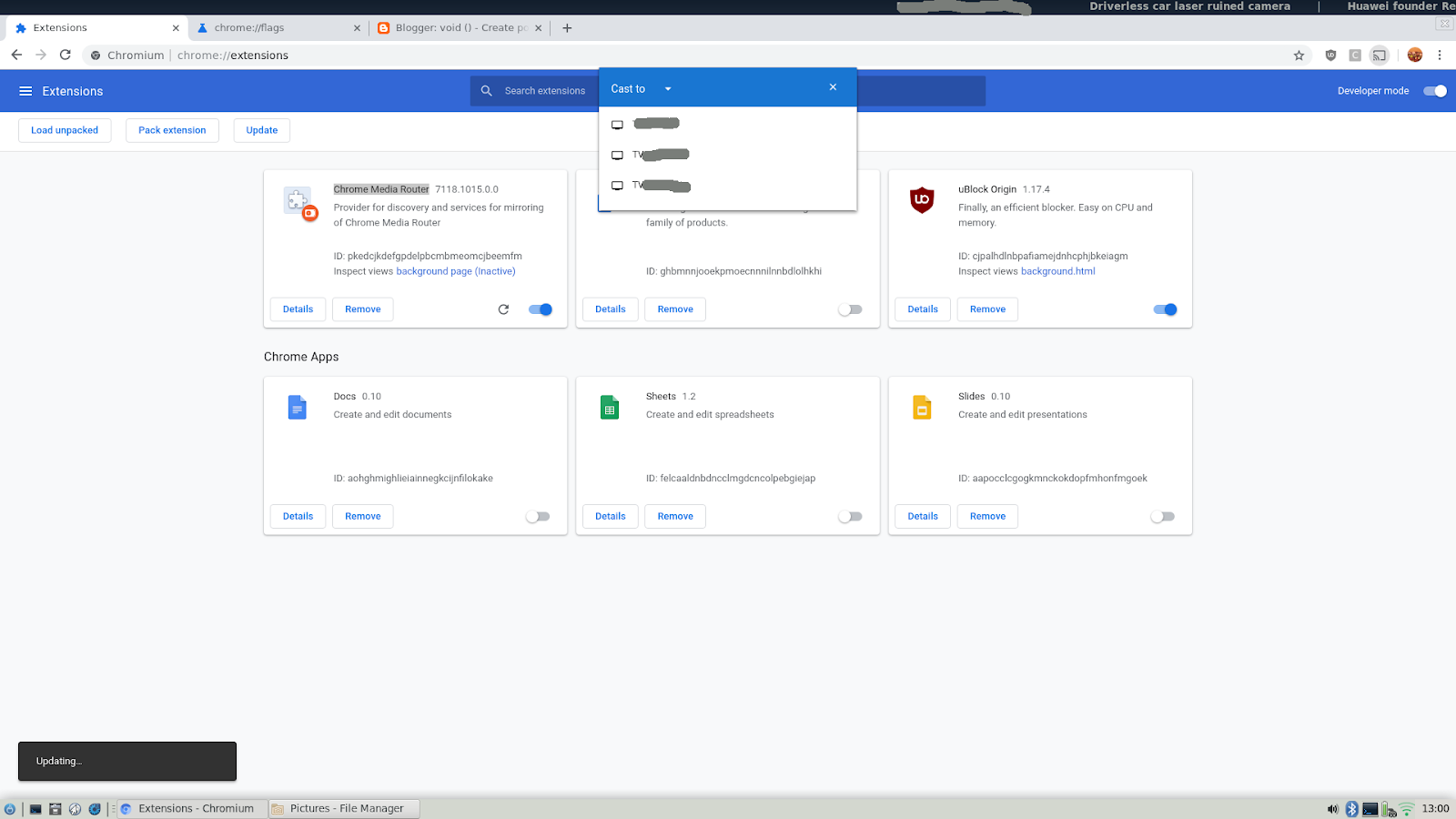Select the last cast device in list
This screenshot has width=1456, height=819.
728,186
